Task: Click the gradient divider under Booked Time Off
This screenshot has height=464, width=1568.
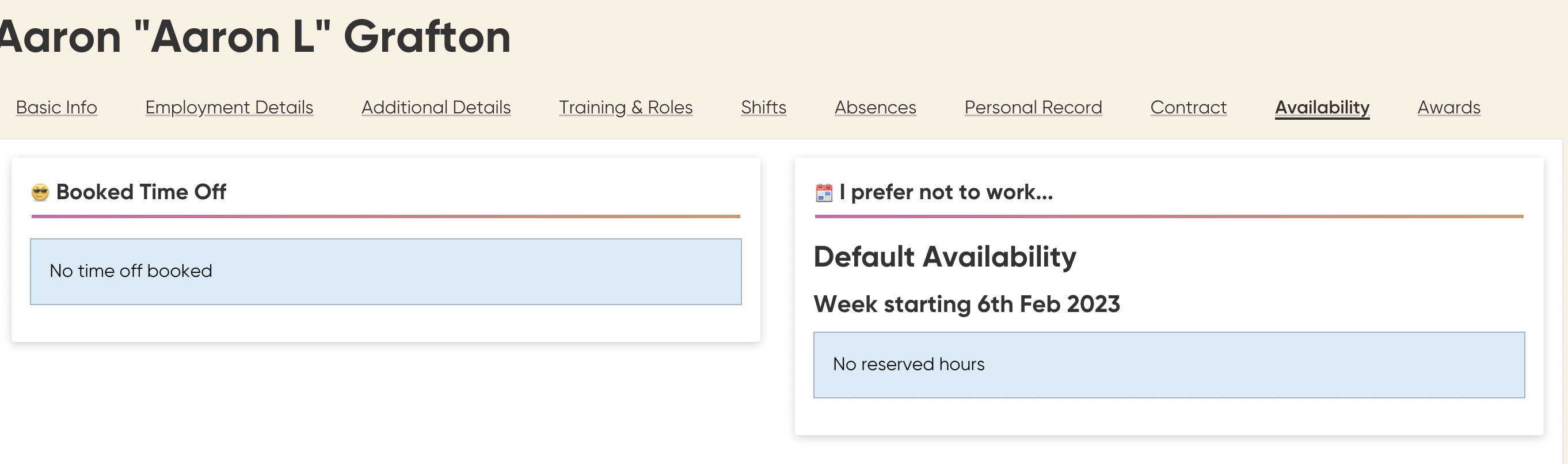Action: click(386, 216)
